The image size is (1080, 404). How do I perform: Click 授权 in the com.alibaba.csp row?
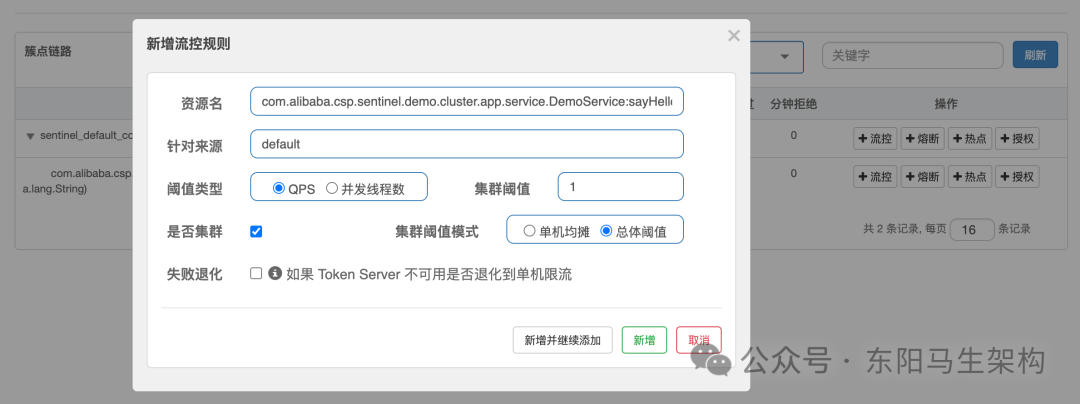(x=1017, y=177)
